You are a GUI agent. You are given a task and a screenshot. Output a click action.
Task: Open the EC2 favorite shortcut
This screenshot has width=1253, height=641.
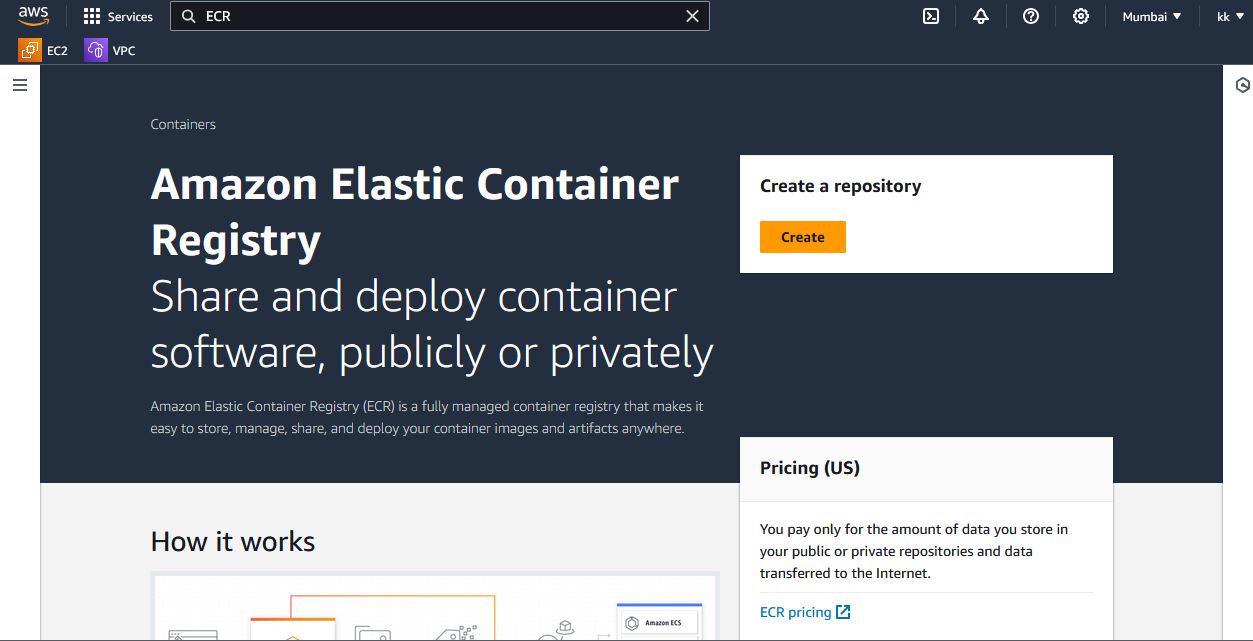(43, 50)
